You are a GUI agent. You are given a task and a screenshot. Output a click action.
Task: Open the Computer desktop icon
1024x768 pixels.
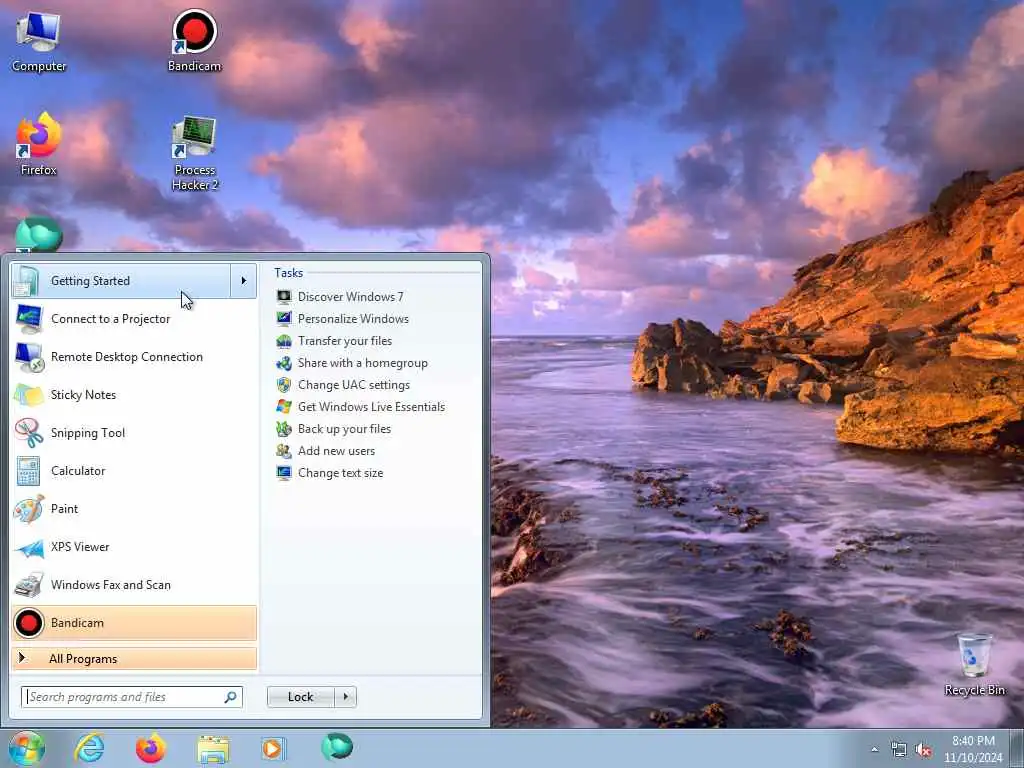[39, 42]
